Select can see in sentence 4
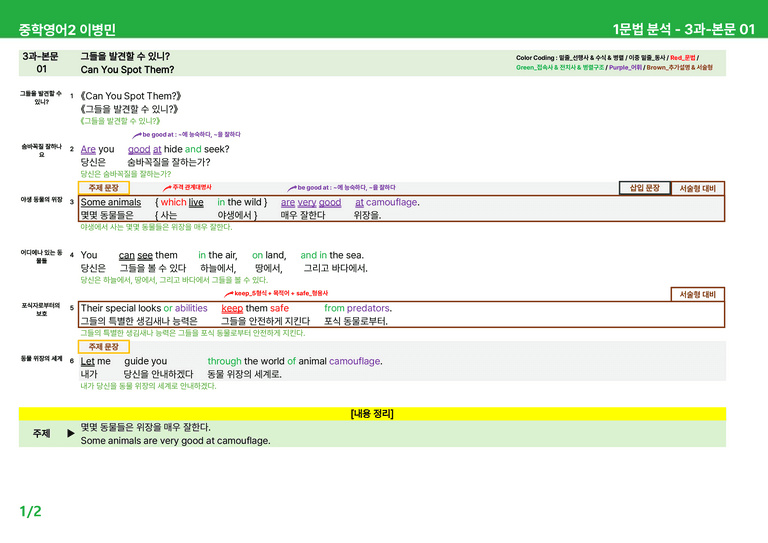768x543 pixels. click(x=136, y=255)
